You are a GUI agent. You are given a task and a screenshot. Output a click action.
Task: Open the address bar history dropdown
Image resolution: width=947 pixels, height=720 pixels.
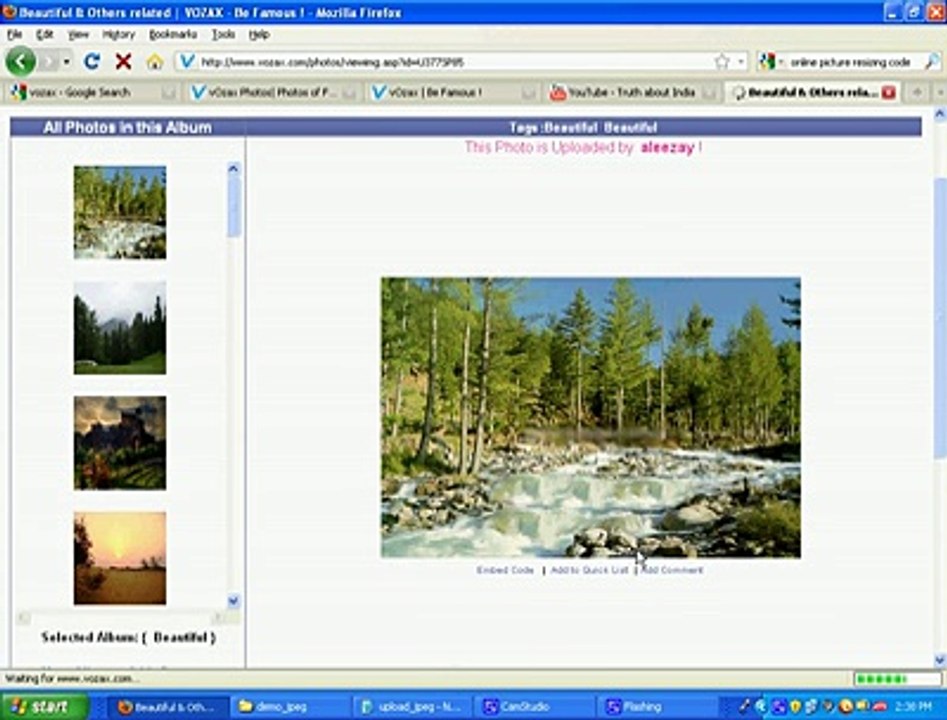(741, 62)
